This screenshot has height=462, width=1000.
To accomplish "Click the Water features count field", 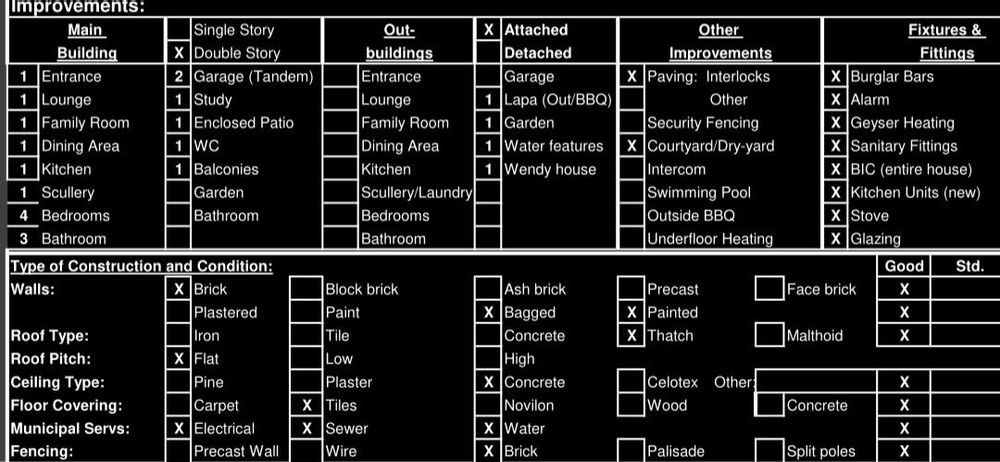I will (x=487, y=146).
